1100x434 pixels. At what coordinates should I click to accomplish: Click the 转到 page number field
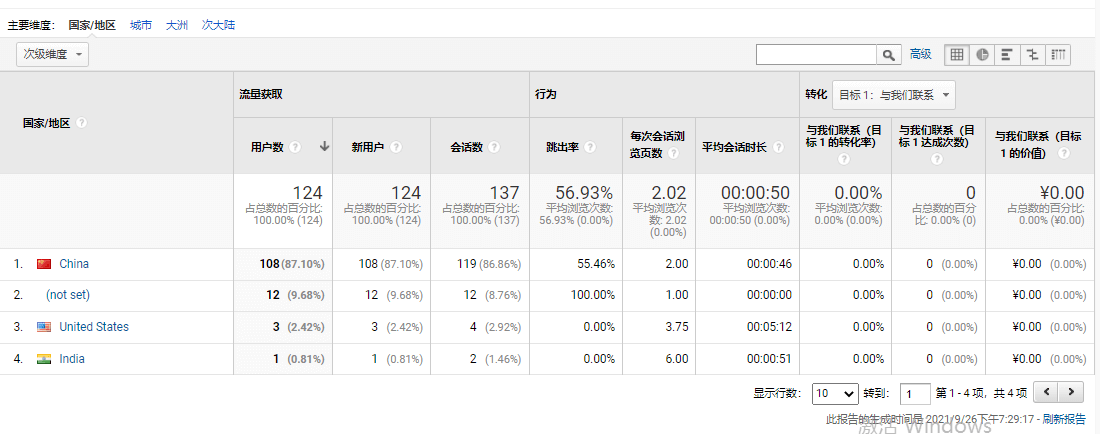point(915,393)
